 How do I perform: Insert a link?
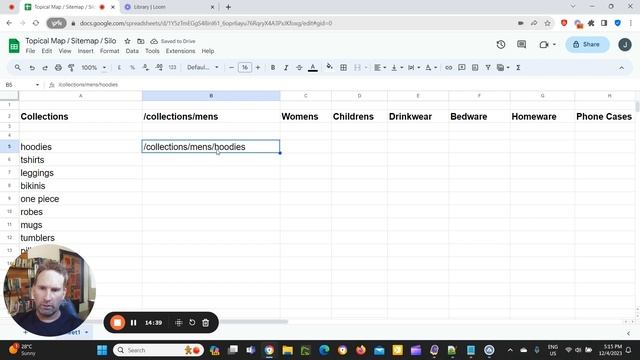(449, 67)
